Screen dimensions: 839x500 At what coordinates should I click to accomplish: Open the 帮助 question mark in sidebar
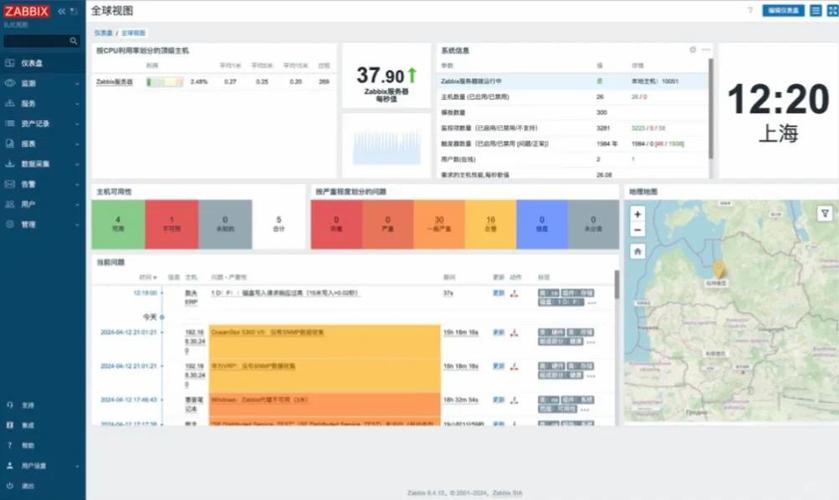[x=10, y=445]
